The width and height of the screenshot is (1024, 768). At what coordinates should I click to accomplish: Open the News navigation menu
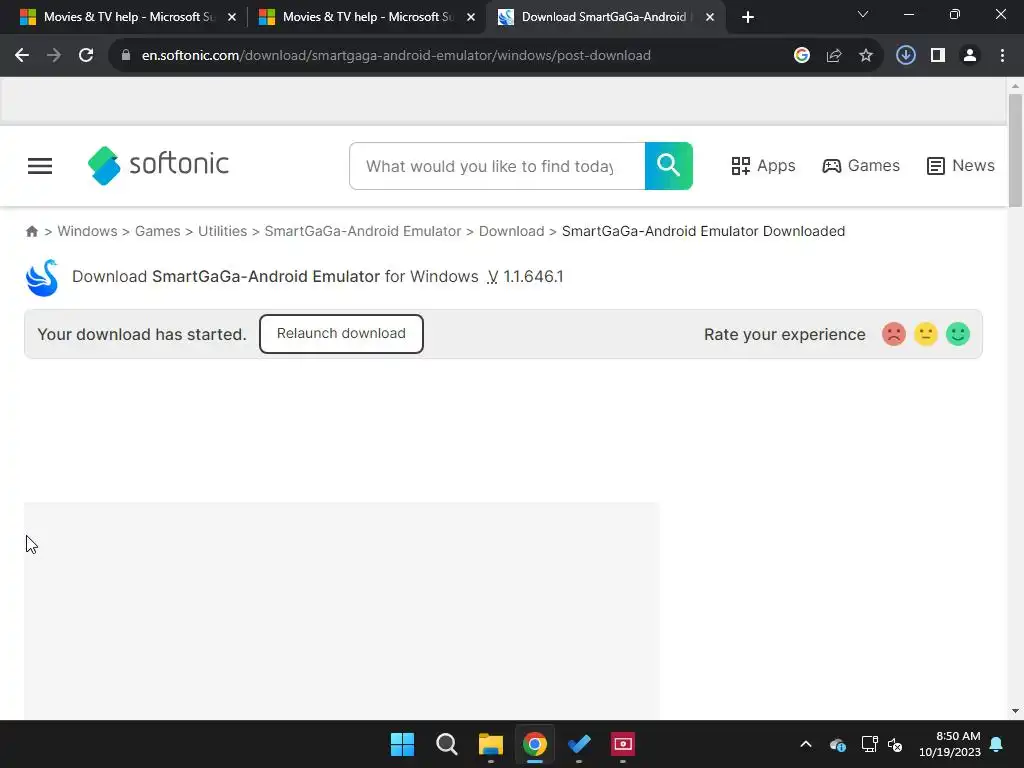point(961,166)
